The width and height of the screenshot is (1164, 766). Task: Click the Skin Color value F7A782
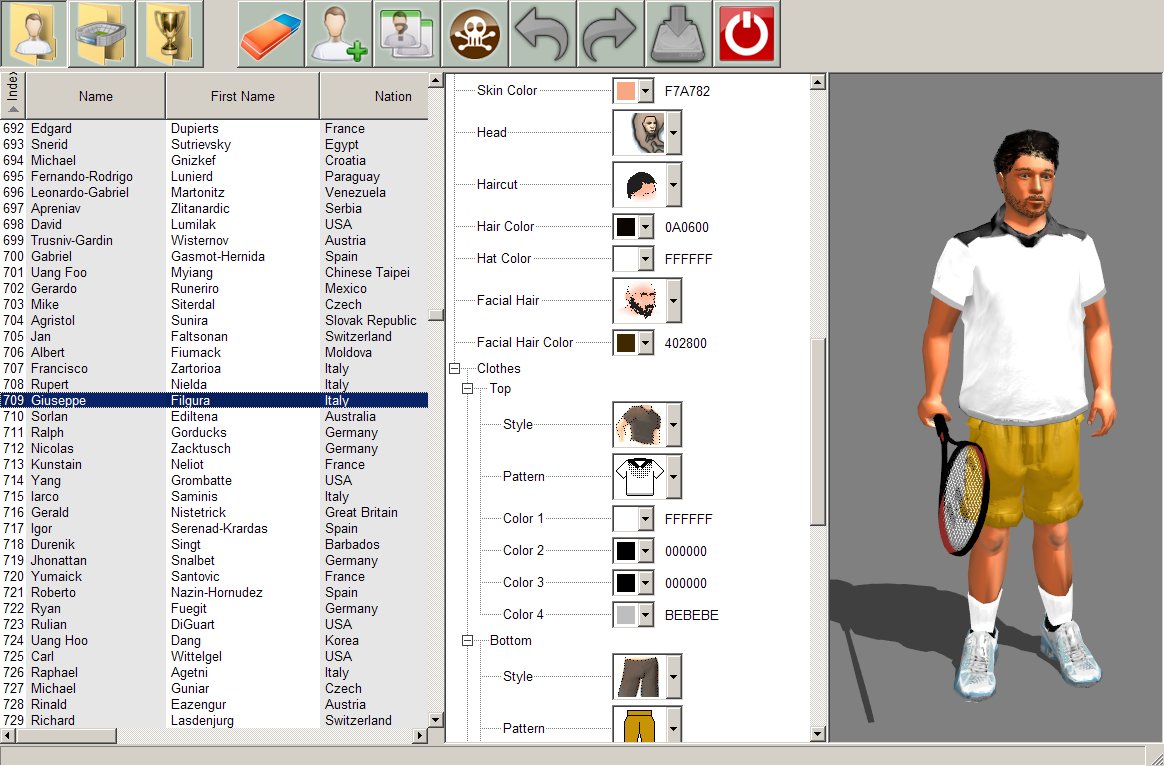pos(687,91)
